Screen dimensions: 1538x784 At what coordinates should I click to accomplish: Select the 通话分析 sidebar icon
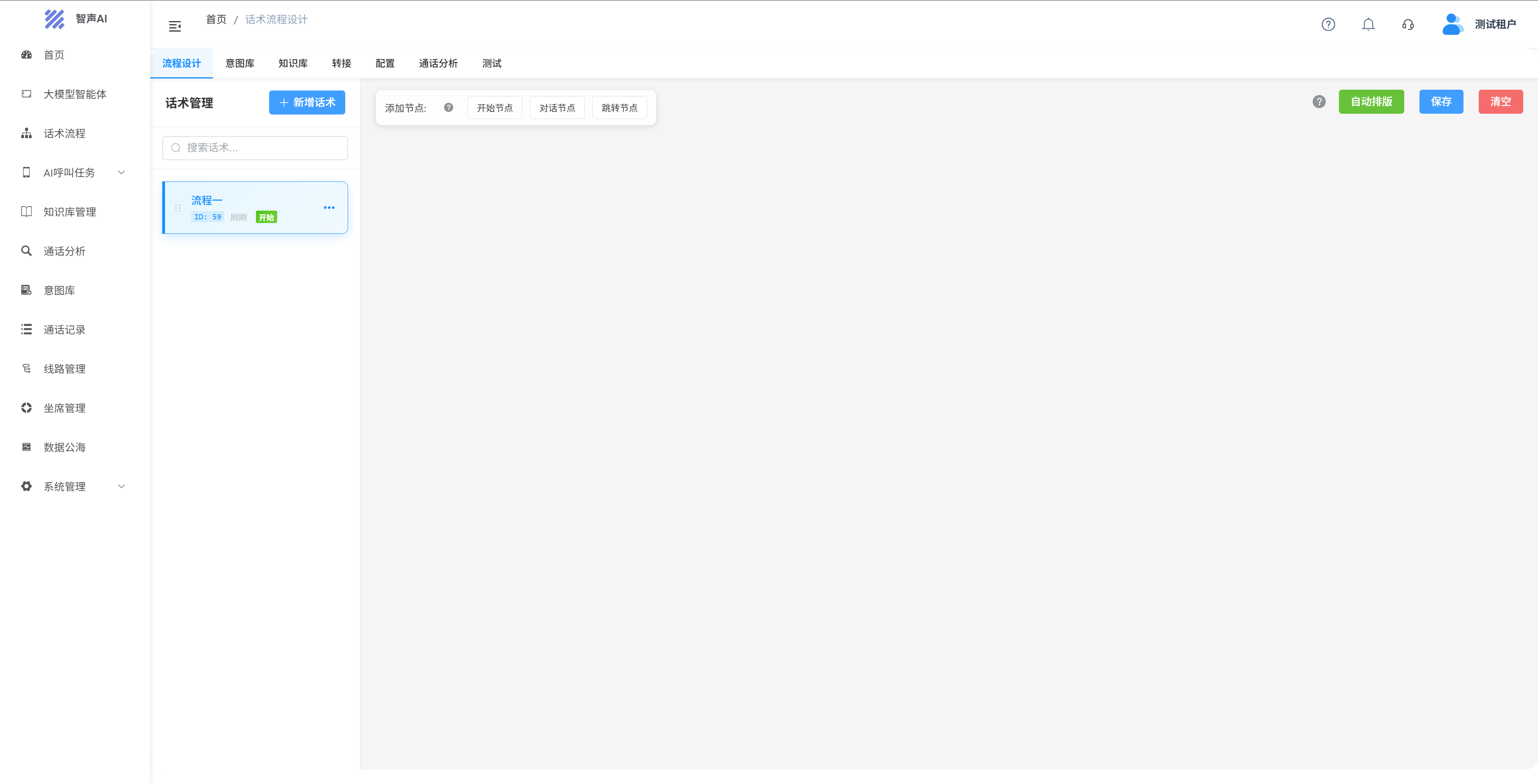pos(65,251)
